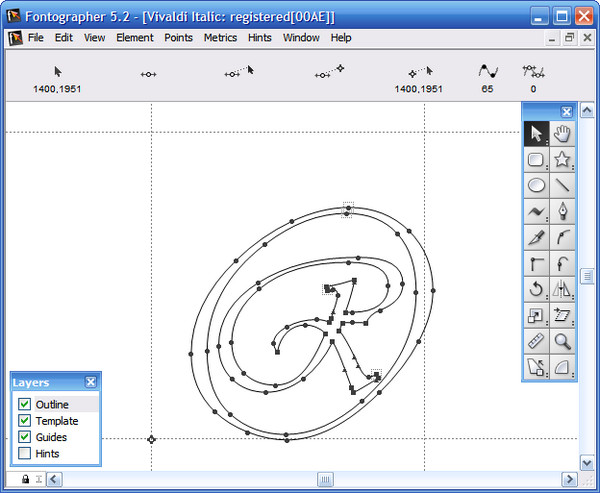The image size is (600, 493).
Task: Select the Pen tool
Action: [x=562, y=211]
